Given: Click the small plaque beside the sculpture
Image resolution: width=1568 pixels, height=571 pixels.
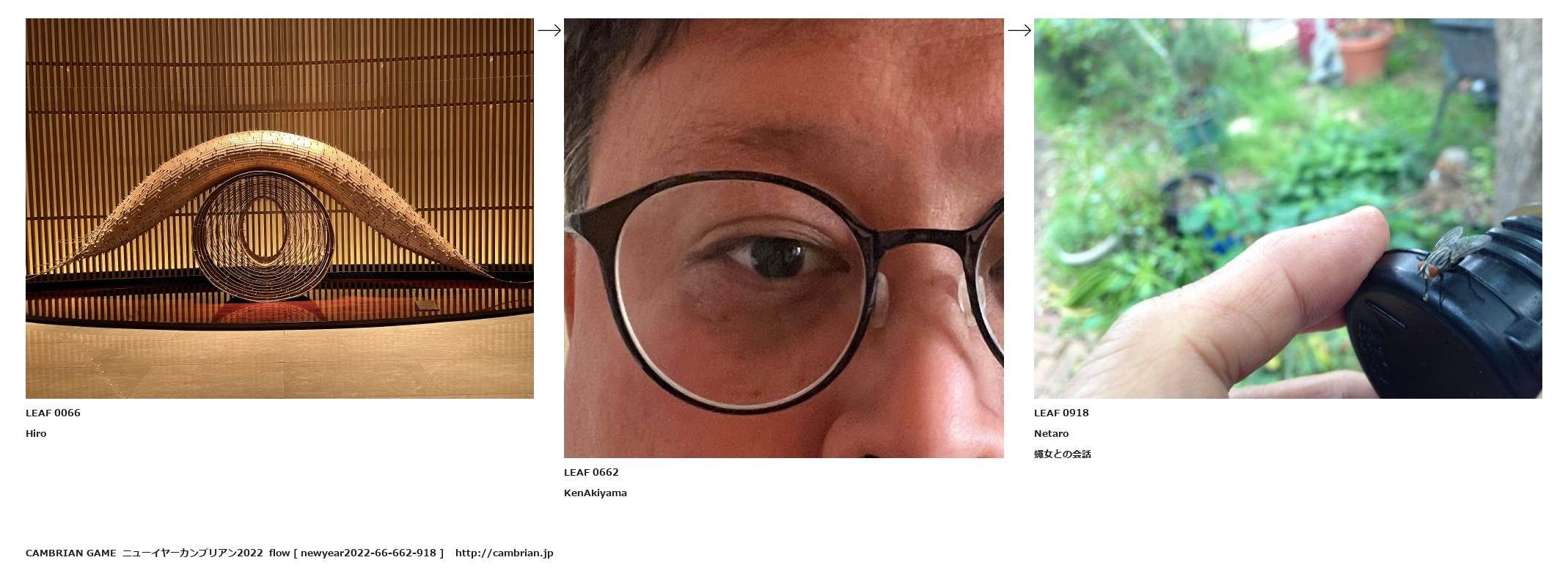Looking at the screenshot, I should coord(426,304).
